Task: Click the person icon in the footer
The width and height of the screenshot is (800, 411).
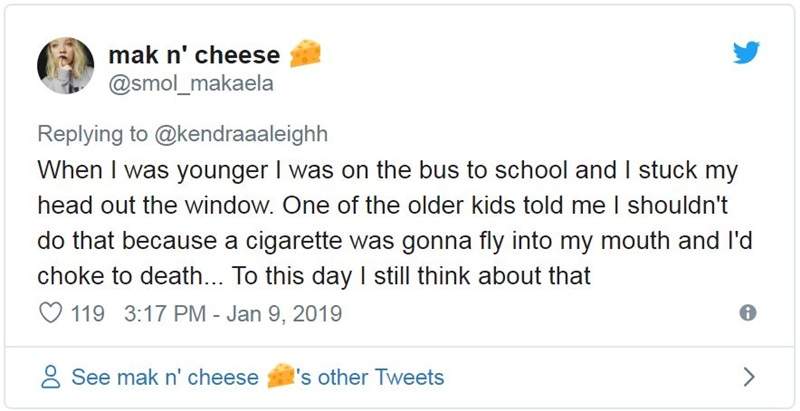Action: click(52, 378)
